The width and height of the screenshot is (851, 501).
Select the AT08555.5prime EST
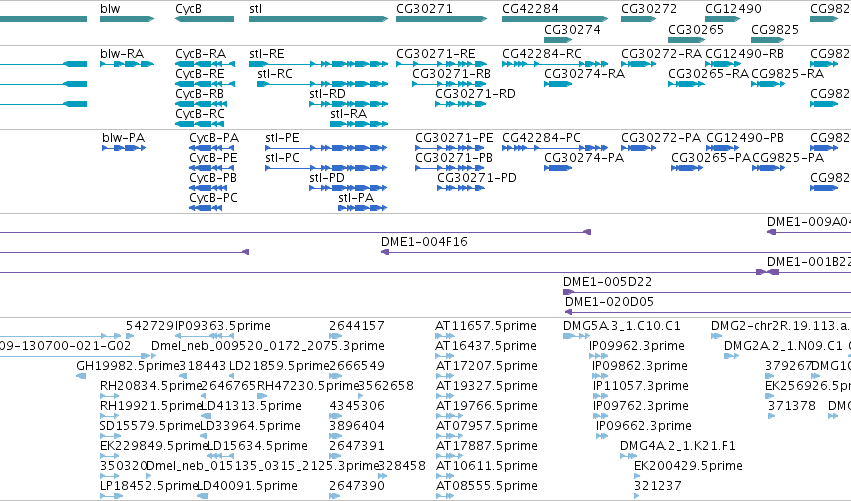pos(444,496)
